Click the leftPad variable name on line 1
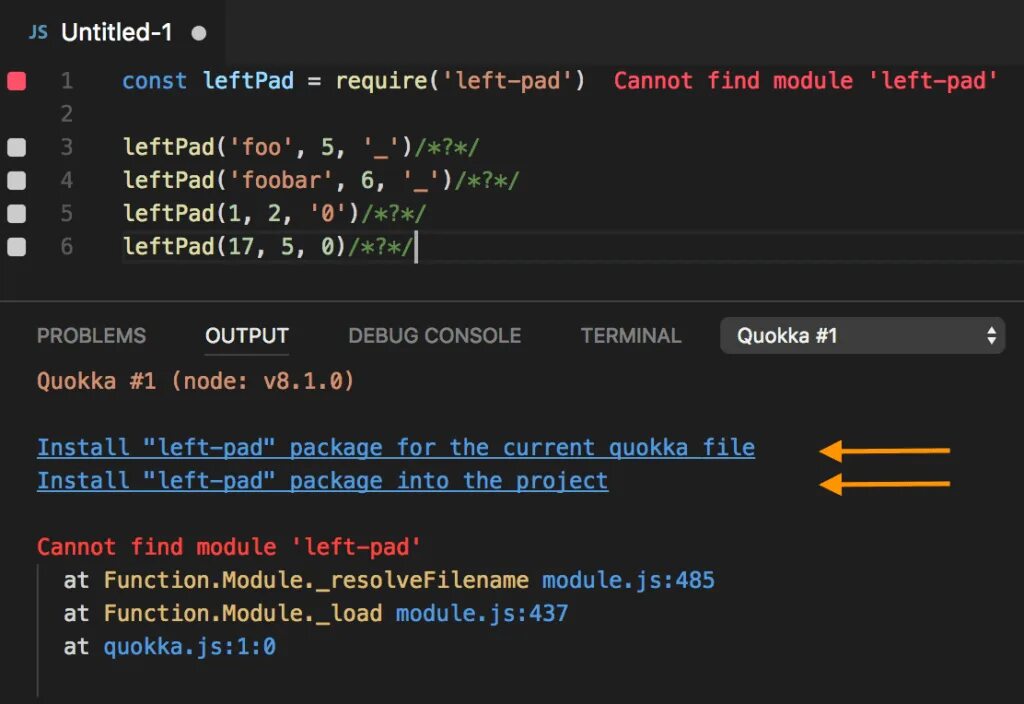 coord(248,81)
